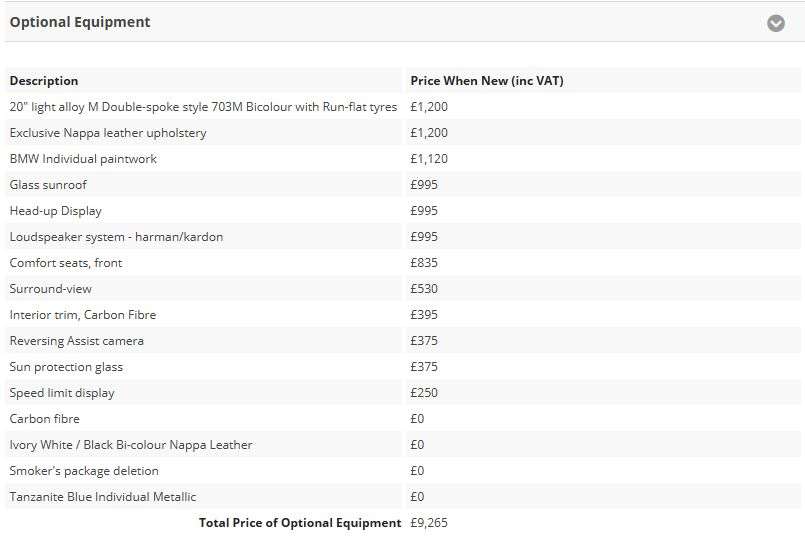The image size is (805, 557).
Task: Select Smoker's package deletion row
Action: pyautogui.click(x=402, y=471)
